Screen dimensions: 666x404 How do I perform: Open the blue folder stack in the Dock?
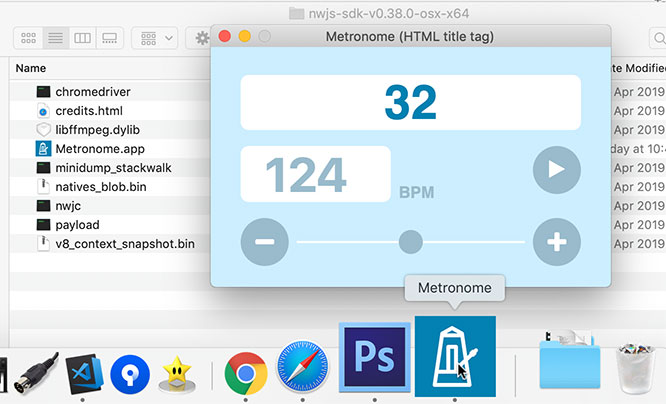pyautogui.click(x=570, y=360)
